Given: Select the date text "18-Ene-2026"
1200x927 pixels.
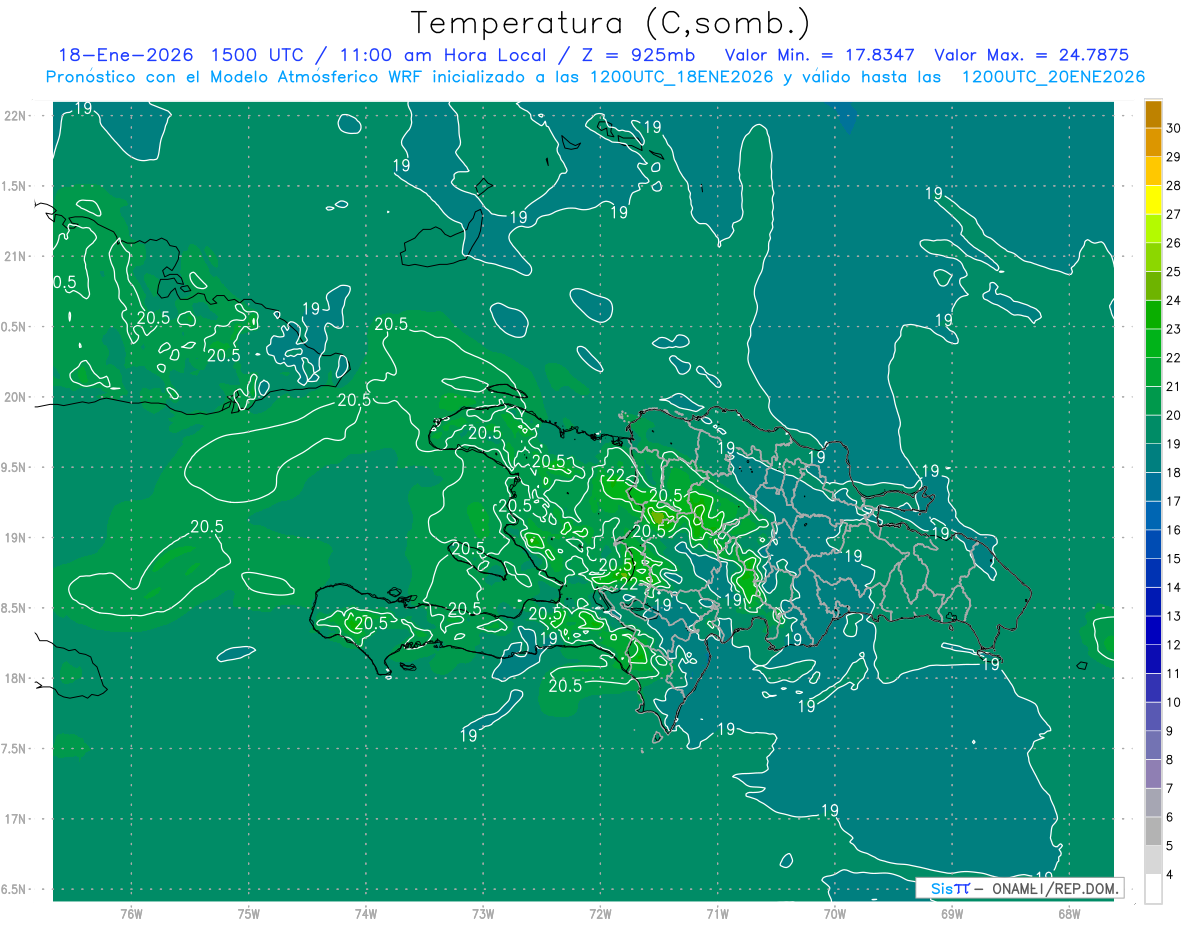Looking at the screenshot, I should coord(125,55).
